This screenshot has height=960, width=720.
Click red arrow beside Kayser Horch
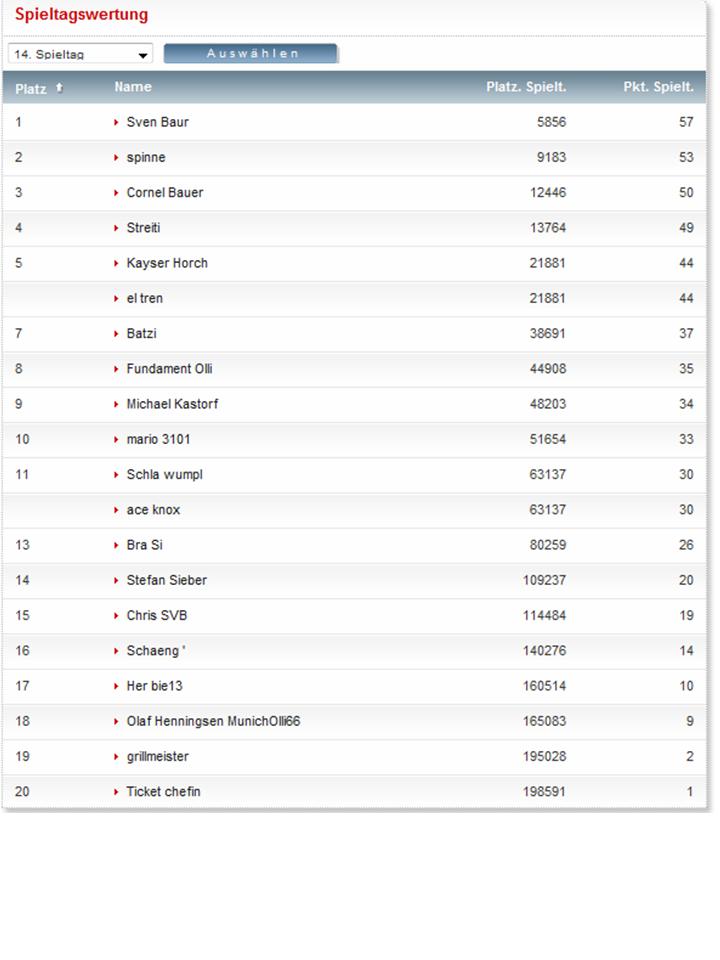click(x=117, y=263)
